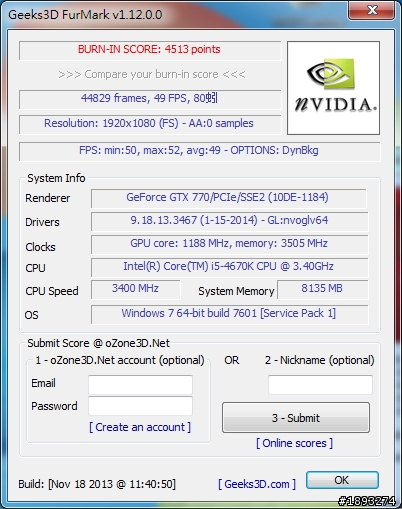The height and width of the screenshot is (509, 402).
Task: Click the OK button
Action: (342, 480)
